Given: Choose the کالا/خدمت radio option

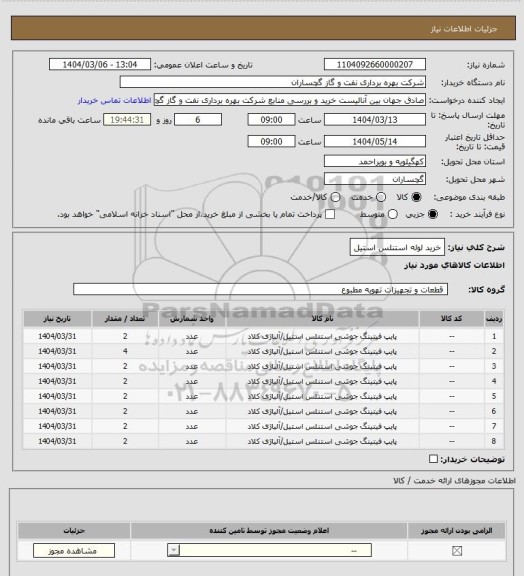Looking at the screenshot, I should [335, 197].
